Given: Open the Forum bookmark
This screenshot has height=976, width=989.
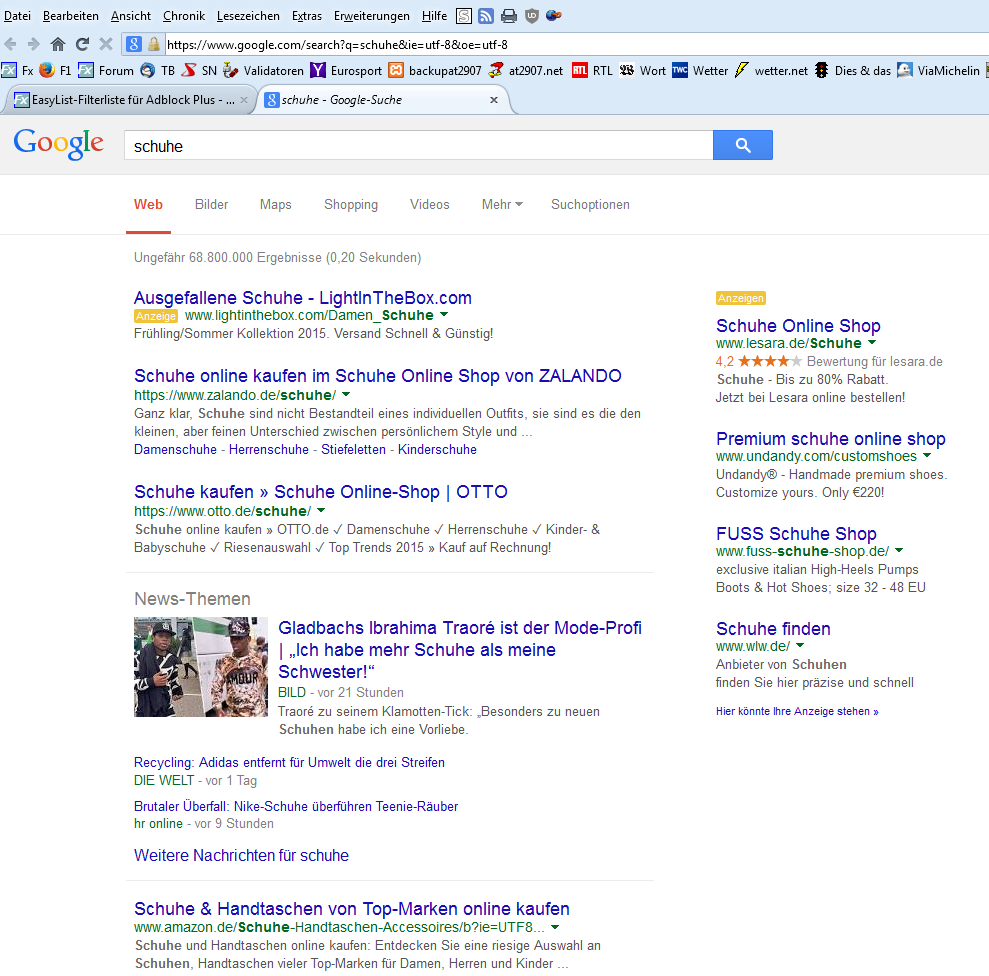Looking at the screenshot, I should pos(106,71).
